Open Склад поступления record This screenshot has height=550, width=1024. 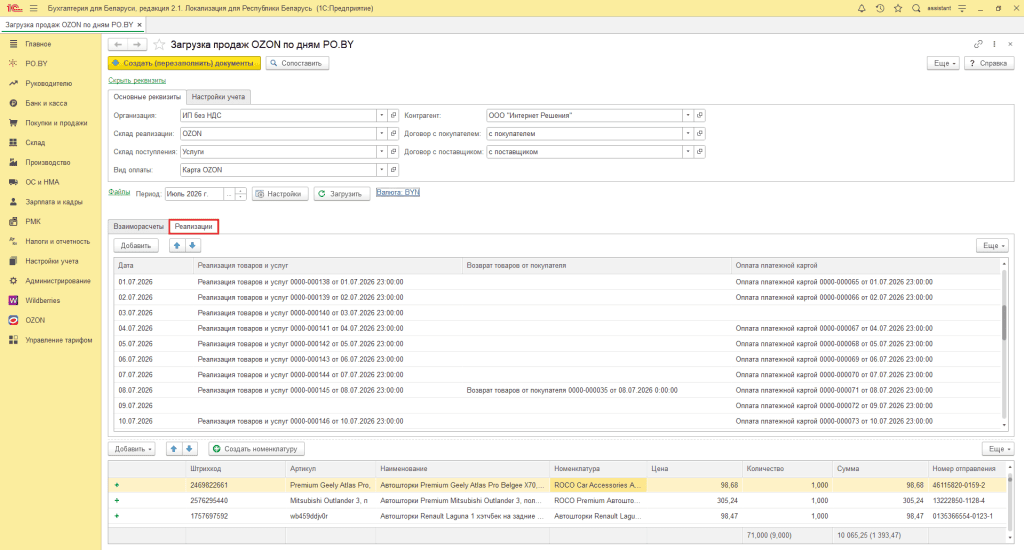(393, 152)
